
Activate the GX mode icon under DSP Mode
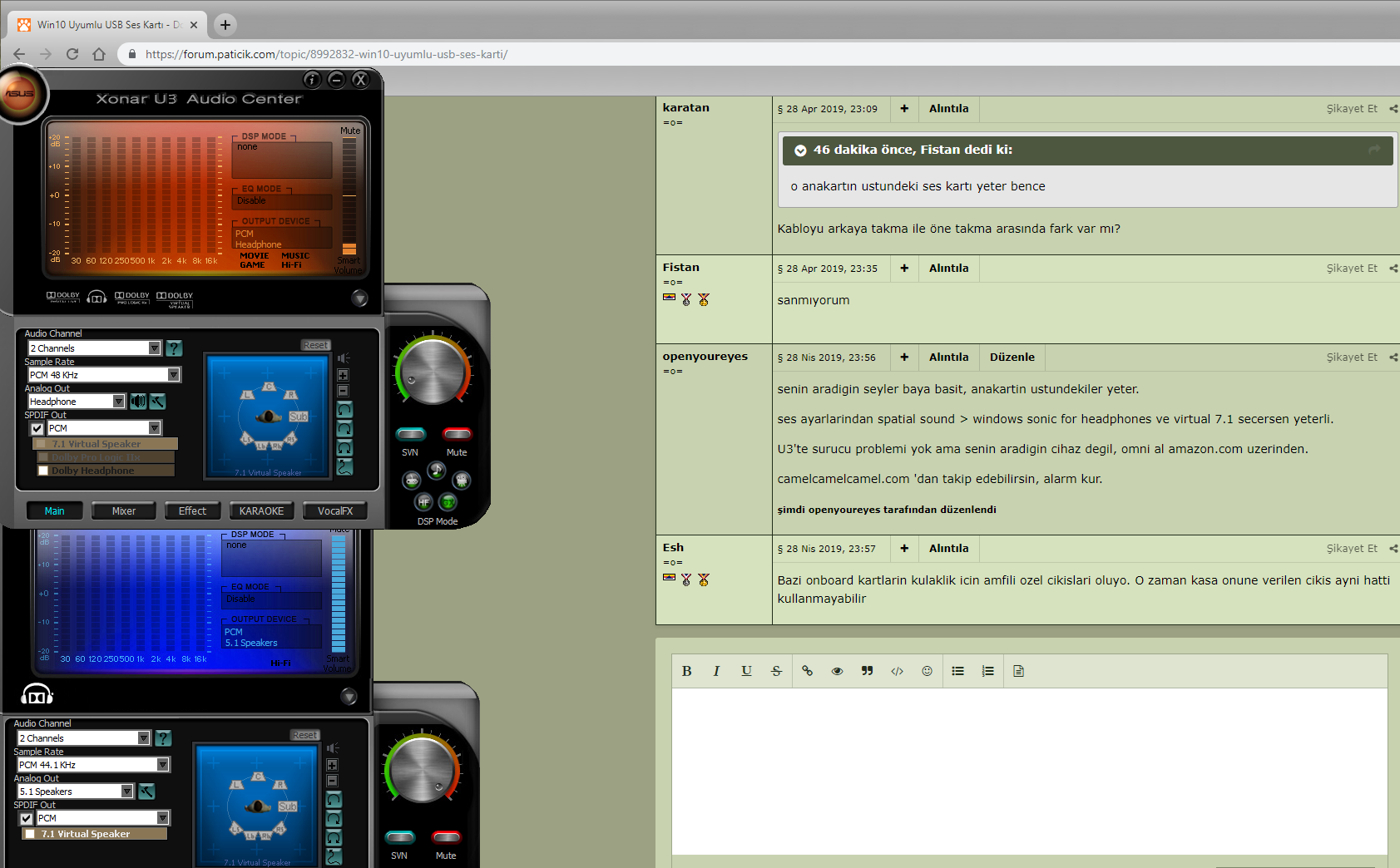[448, 502]
